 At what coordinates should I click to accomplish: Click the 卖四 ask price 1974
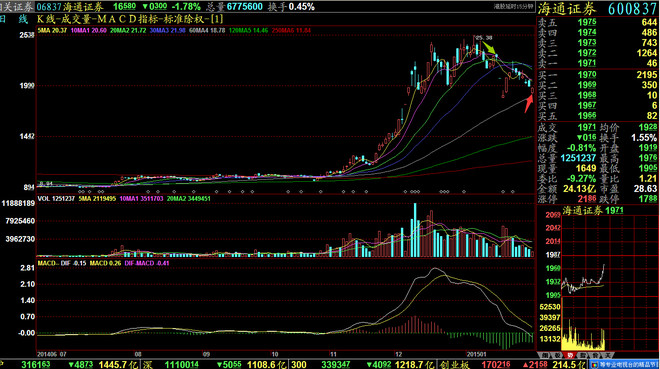click(587, 32)
